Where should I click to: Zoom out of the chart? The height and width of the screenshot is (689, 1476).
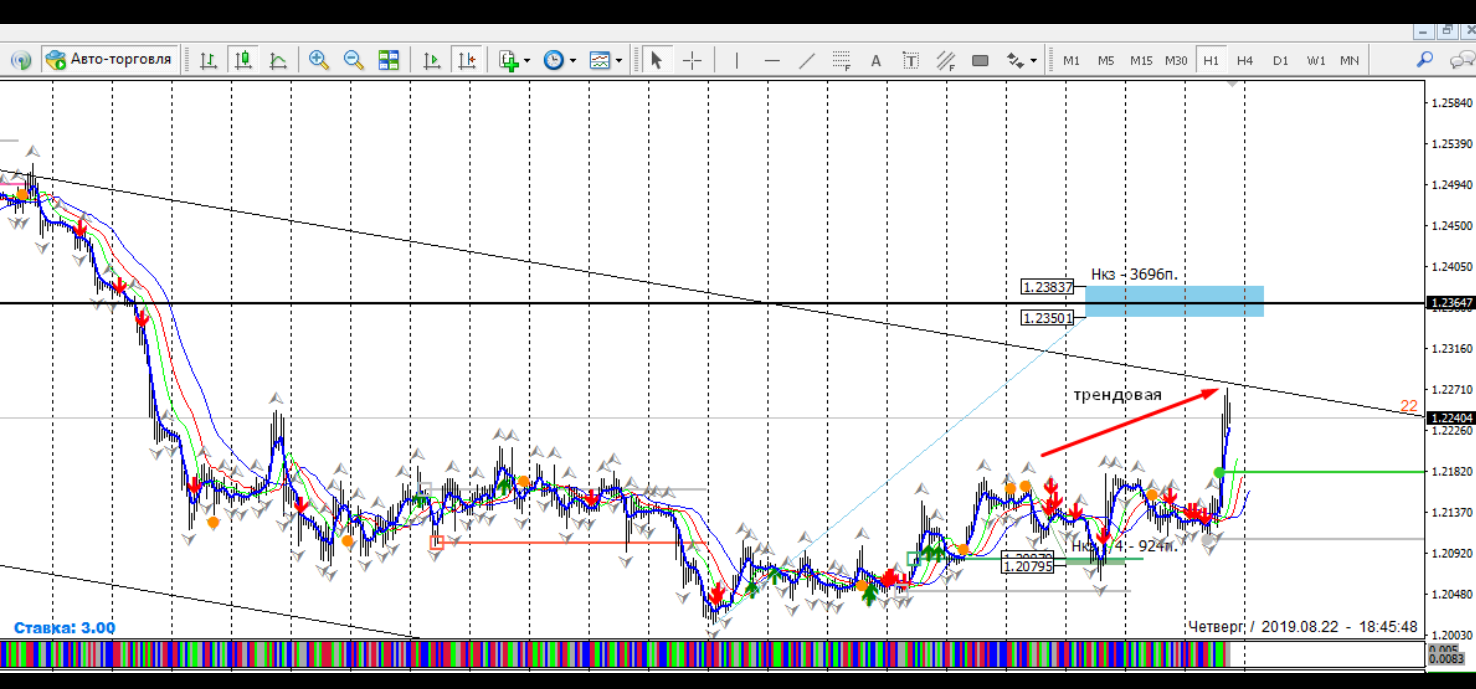coord(353,61)
